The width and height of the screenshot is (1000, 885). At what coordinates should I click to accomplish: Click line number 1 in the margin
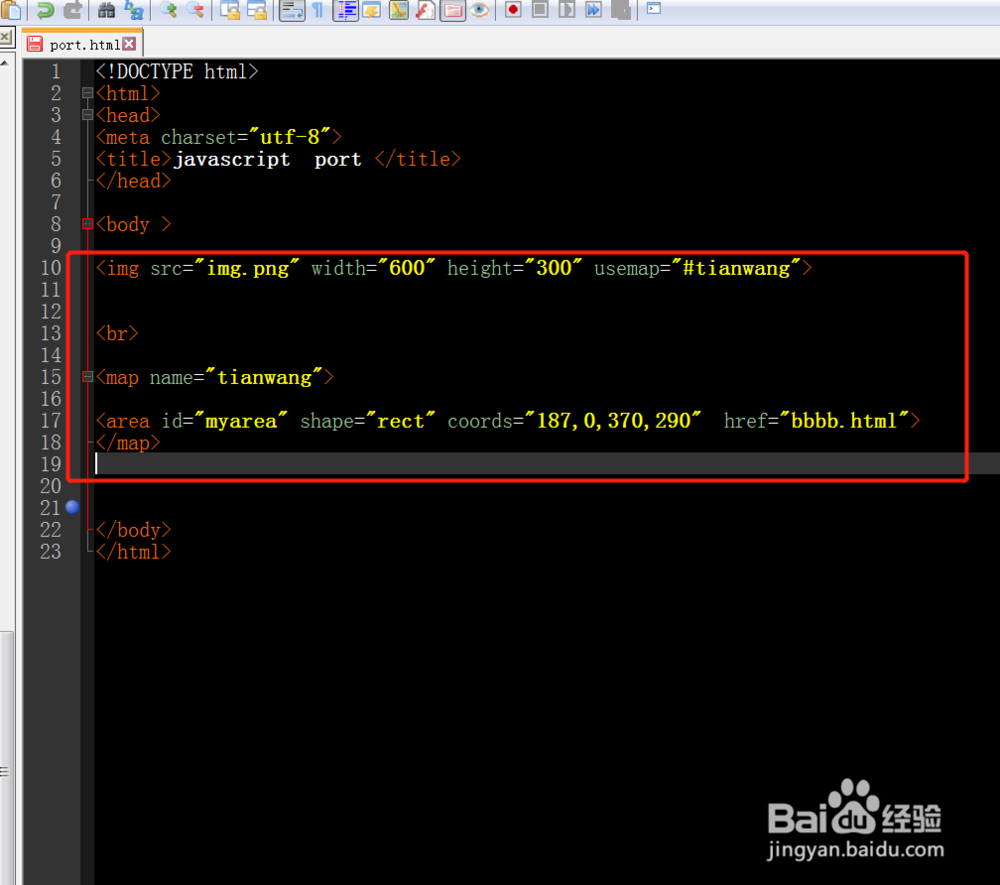click(x=55, y=71)
